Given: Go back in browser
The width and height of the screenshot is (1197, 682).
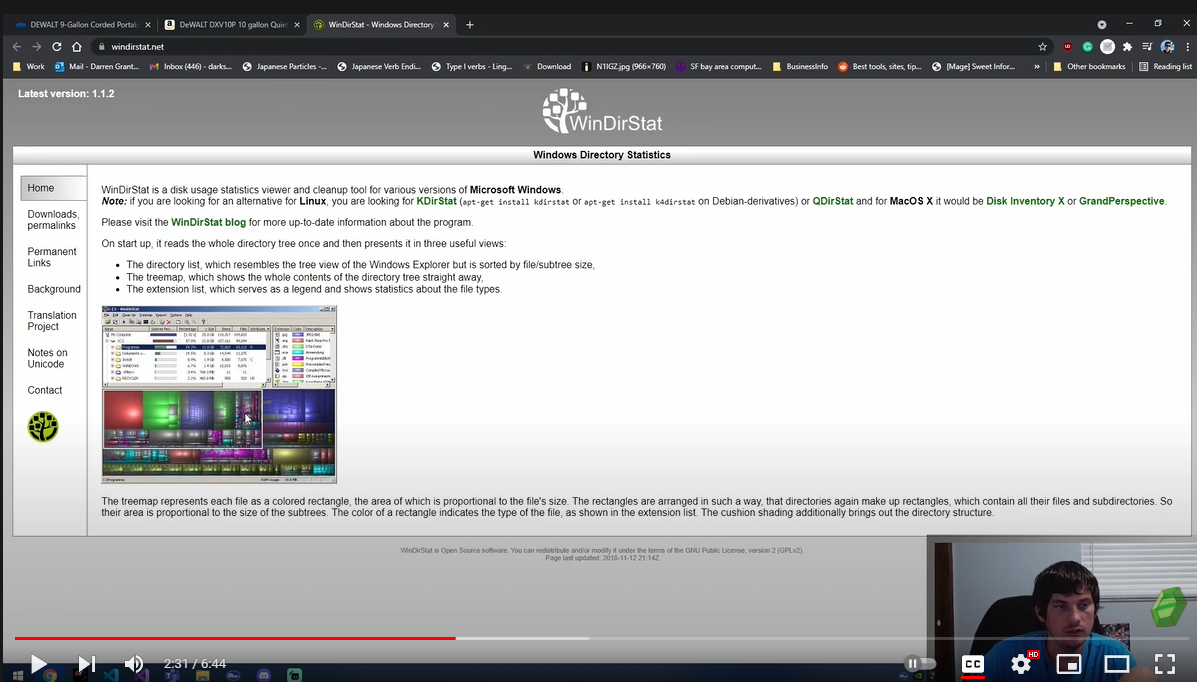Looking at the screenshot, I should tap(17, 47).
